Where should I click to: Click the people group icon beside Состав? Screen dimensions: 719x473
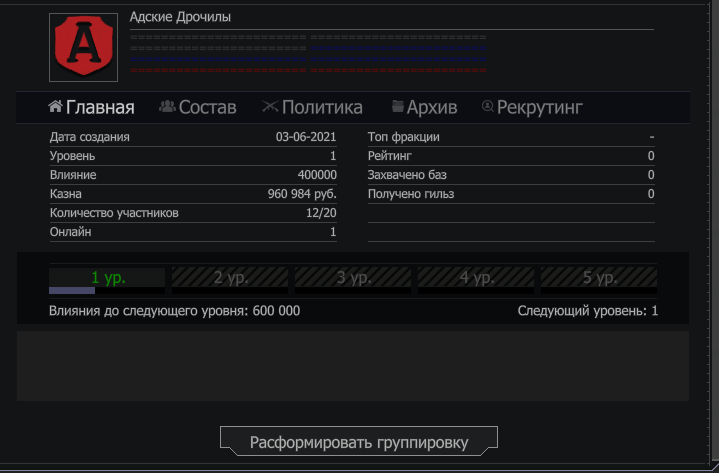(167, 107)
